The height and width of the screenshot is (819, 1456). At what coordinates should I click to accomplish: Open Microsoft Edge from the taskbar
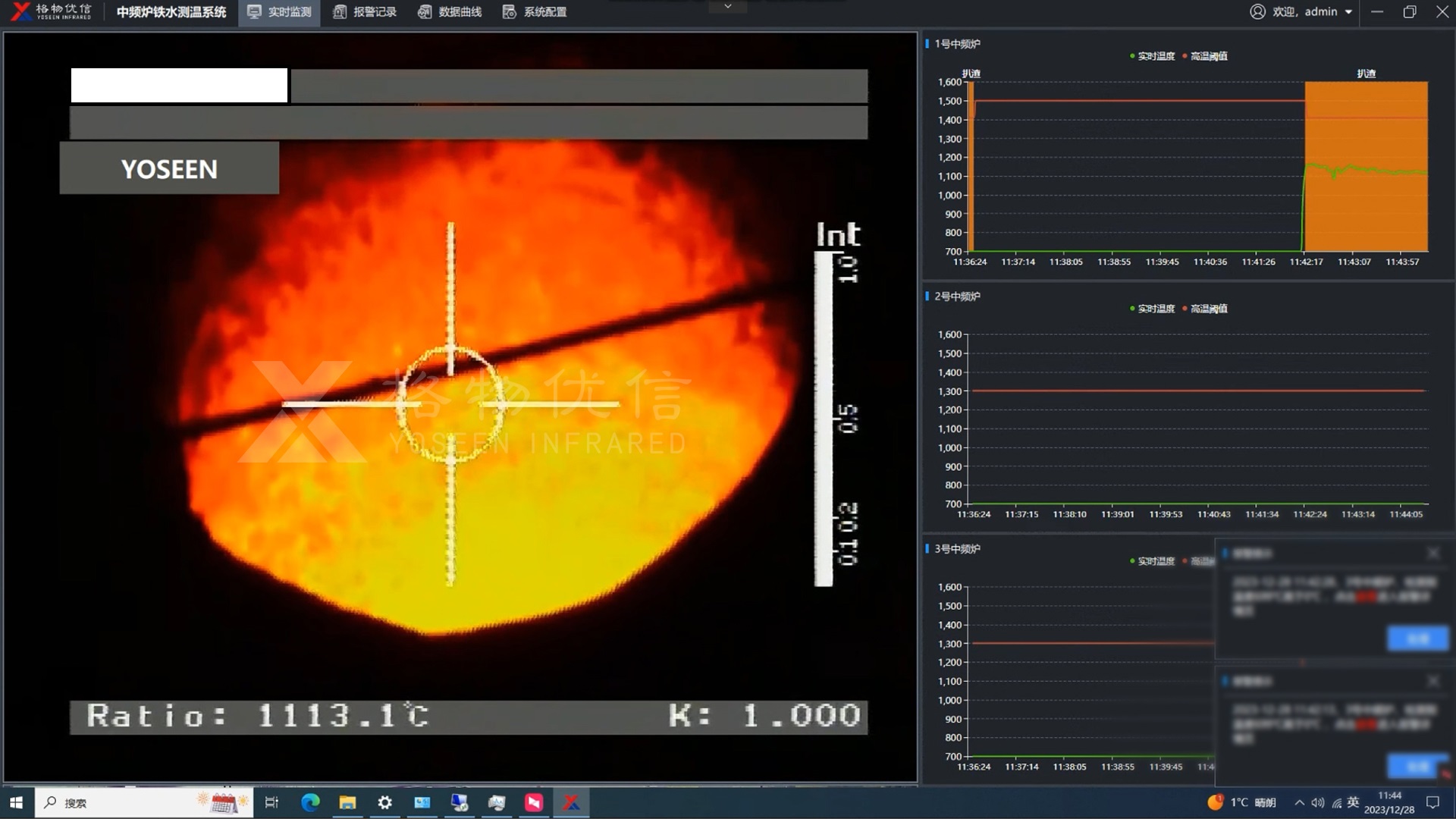310,802
